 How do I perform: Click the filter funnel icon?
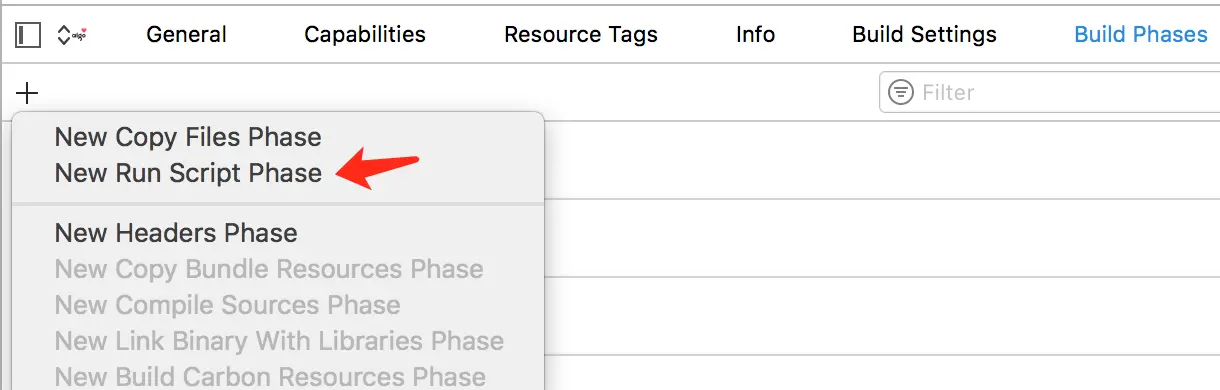901,93
